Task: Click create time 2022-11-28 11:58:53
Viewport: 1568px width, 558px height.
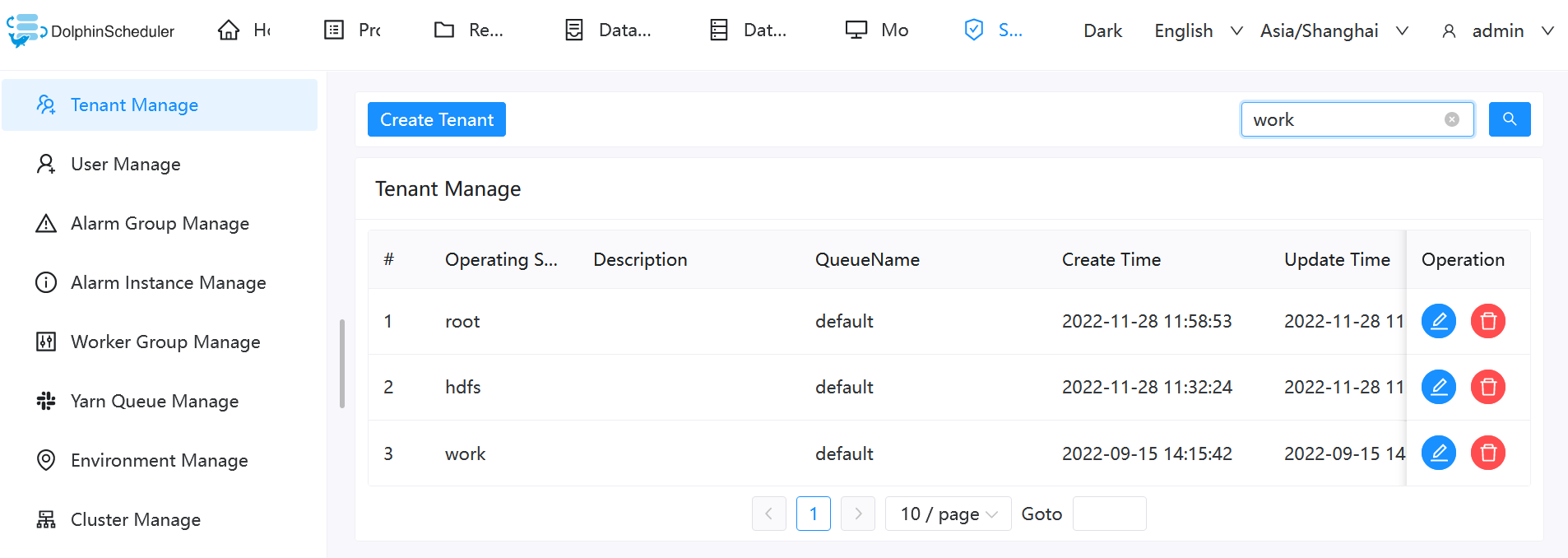Action: pos(1147,321)
